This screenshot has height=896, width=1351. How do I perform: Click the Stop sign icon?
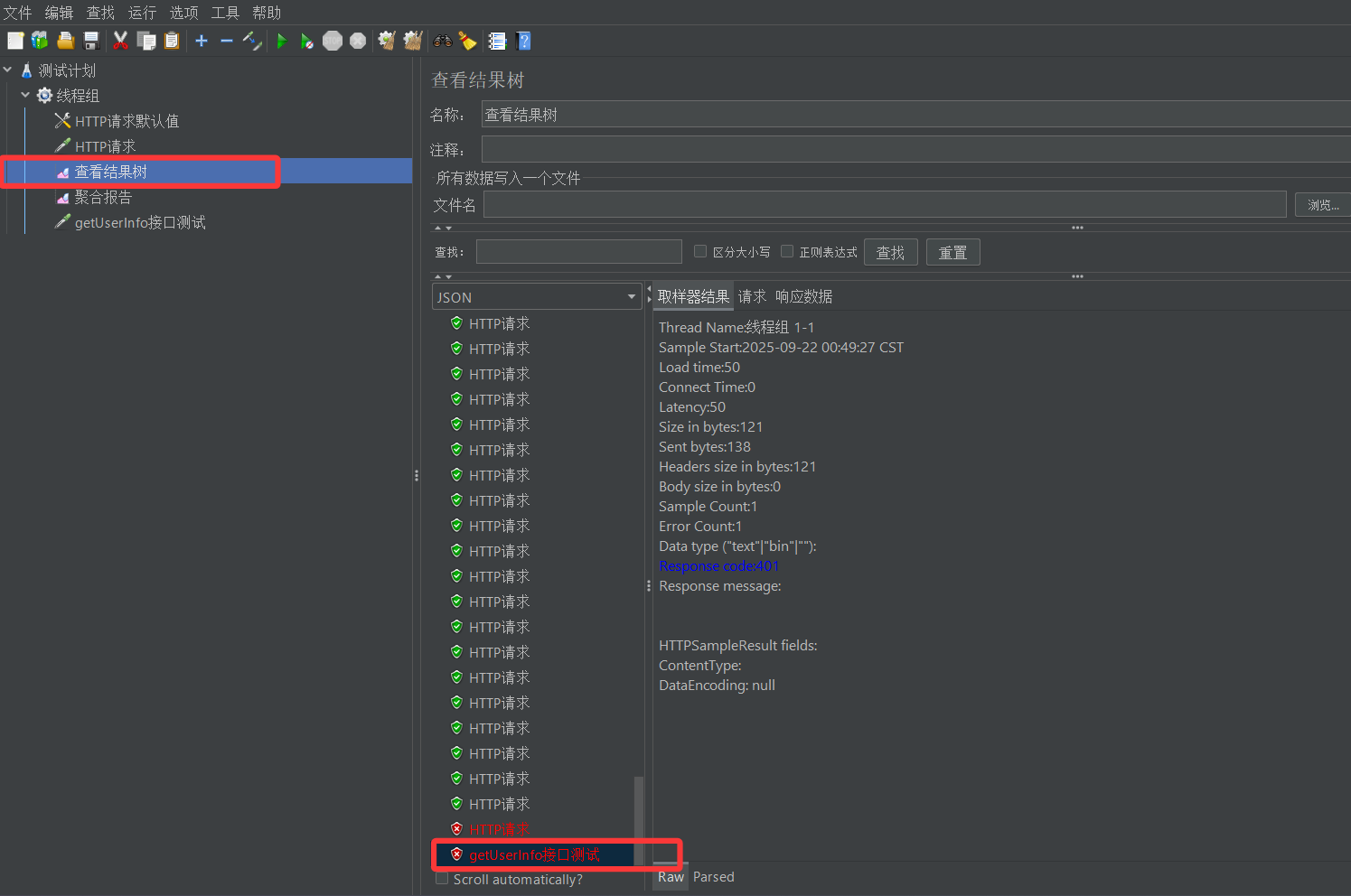point(333,41)
